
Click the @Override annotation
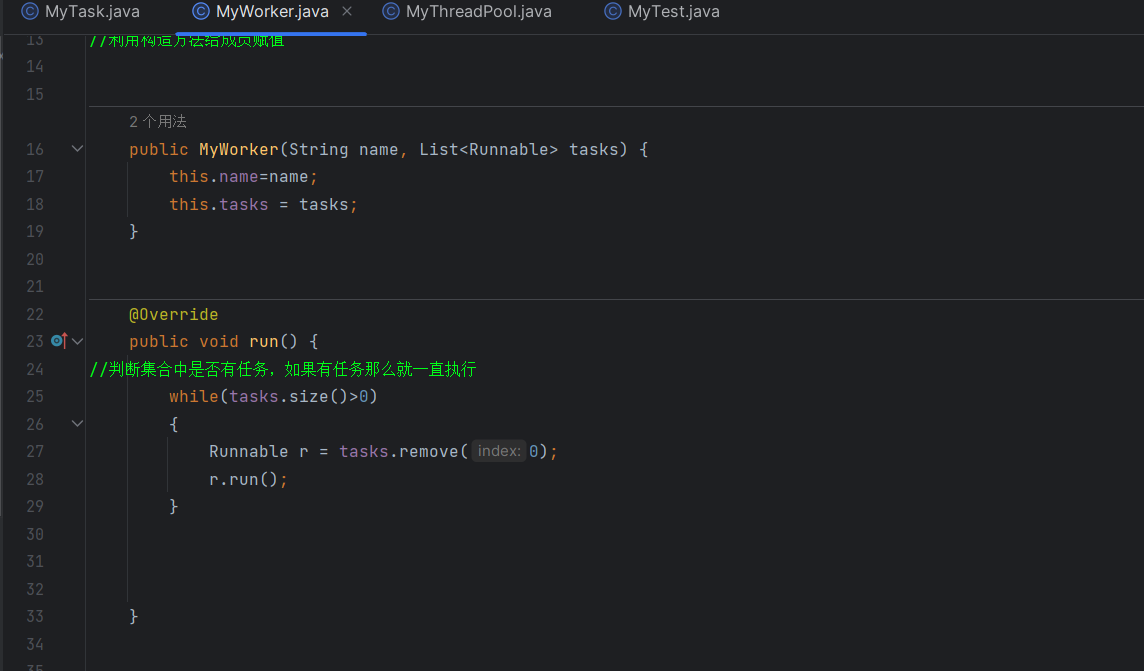[173, 314]
